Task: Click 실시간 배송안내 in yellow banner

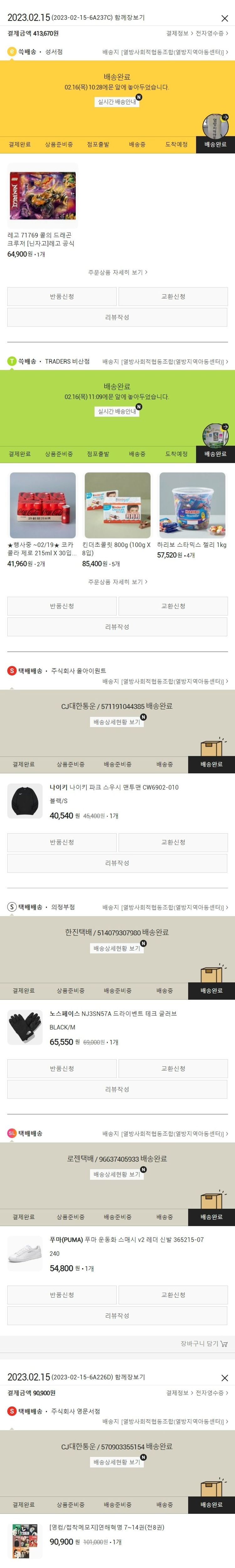Action: tap(117, 102)
